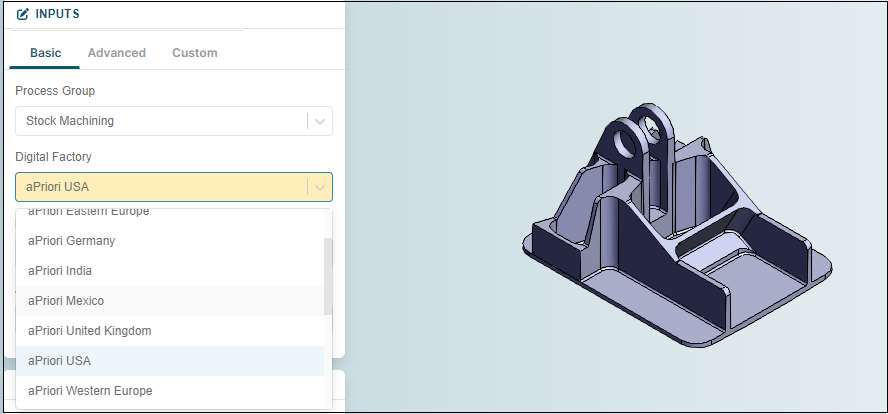Pick aPriori Mexico from dropdown list
This screenshot has height=414, width=888.
point(170,301)
